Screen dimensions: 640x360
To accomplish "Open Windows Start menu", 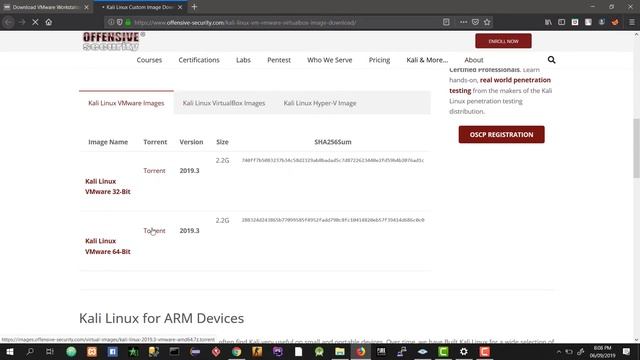I will tap(9, 351).
